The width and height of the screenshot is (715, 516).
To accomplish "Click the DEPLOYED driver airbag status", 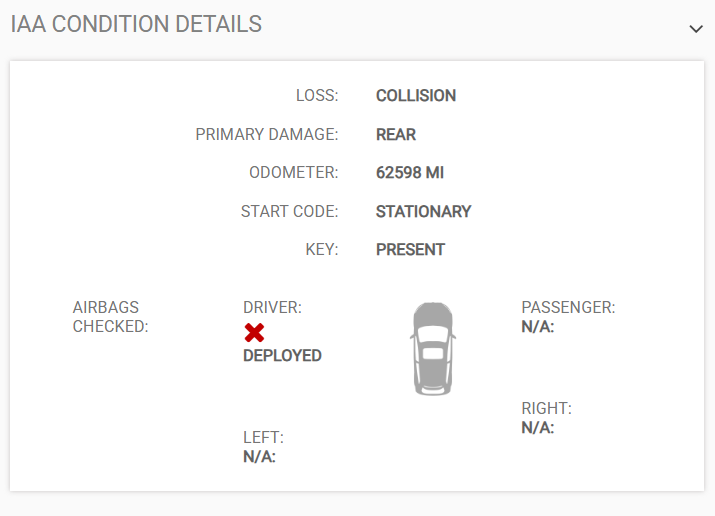I will click(282, 356).
